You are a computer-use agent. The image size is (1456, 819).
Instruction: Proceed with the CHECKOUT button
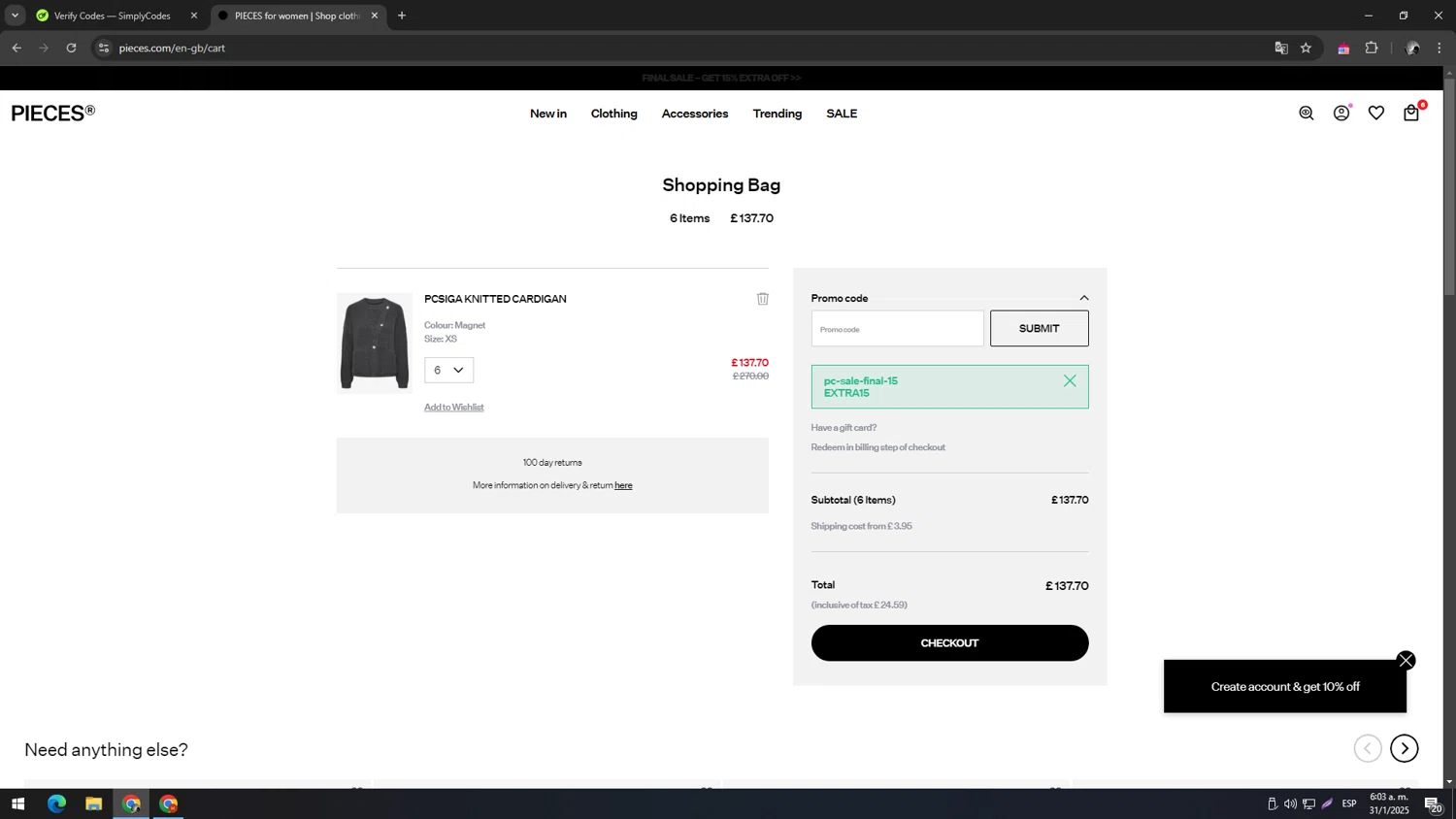tap(949, 643)
